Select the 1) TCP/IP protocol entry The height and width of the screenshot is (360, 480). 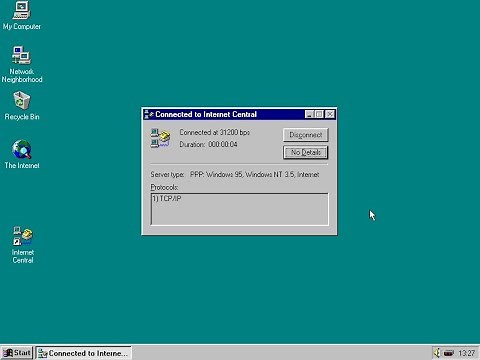tap(167, 199)
